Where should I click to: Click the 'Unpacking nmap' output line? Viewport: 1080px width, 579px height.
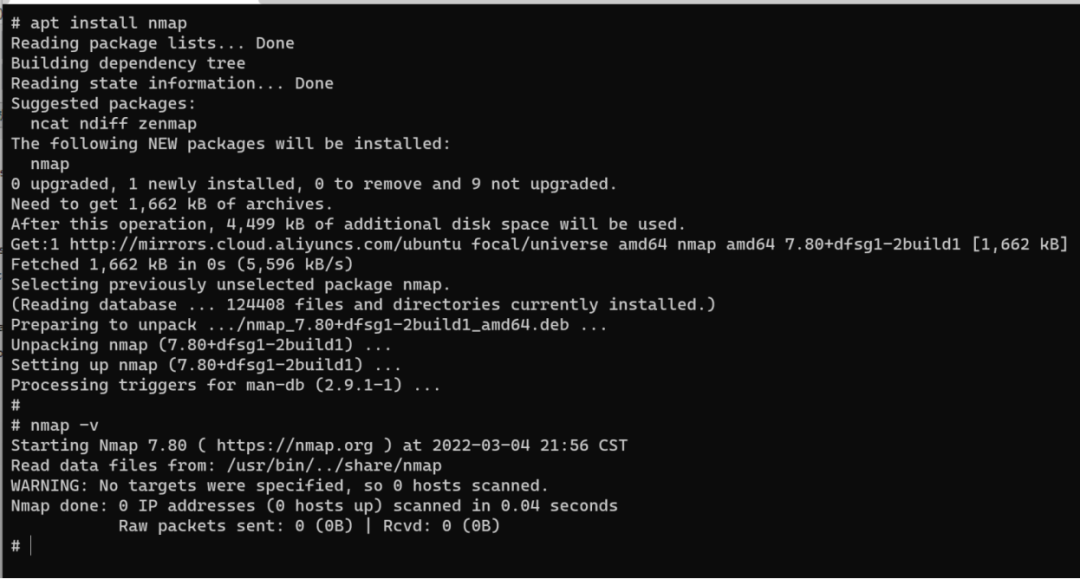pos(201,345)
